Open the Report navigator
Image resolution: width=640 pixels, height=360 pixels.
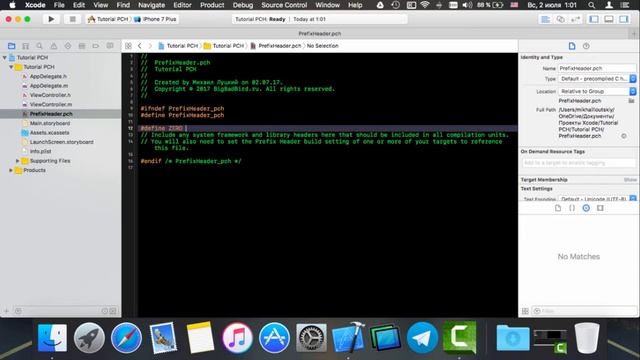110,46
